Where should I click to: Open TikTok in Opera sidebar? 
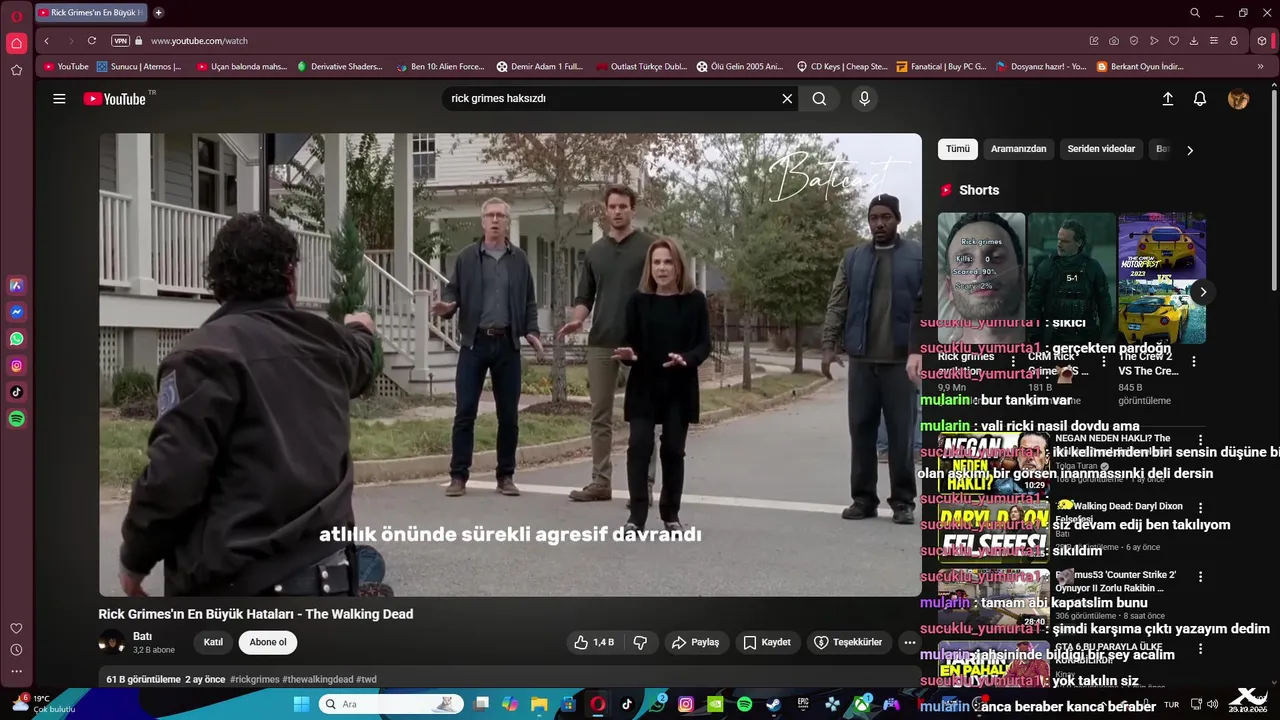(x=16, y=392)
